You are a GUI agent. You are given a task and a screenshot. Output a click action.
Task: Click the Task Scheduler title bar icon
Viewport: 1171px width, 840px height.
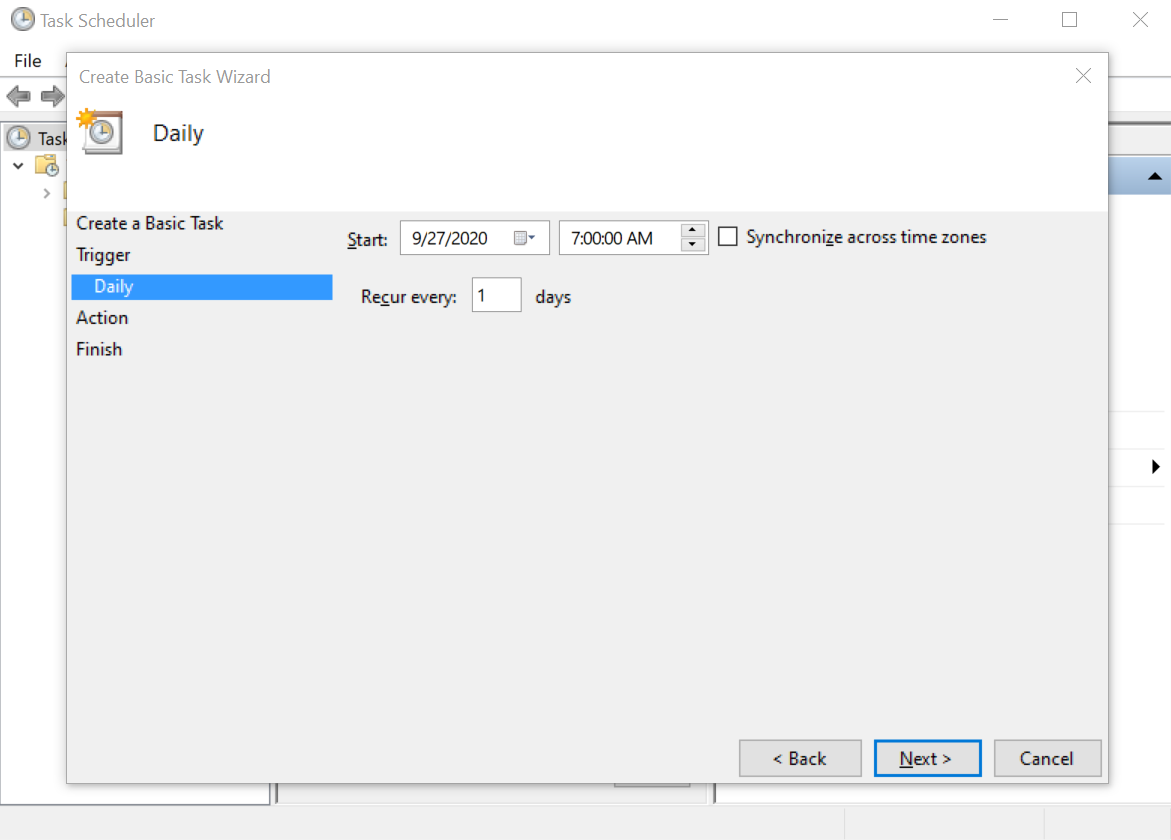(22, 19)
